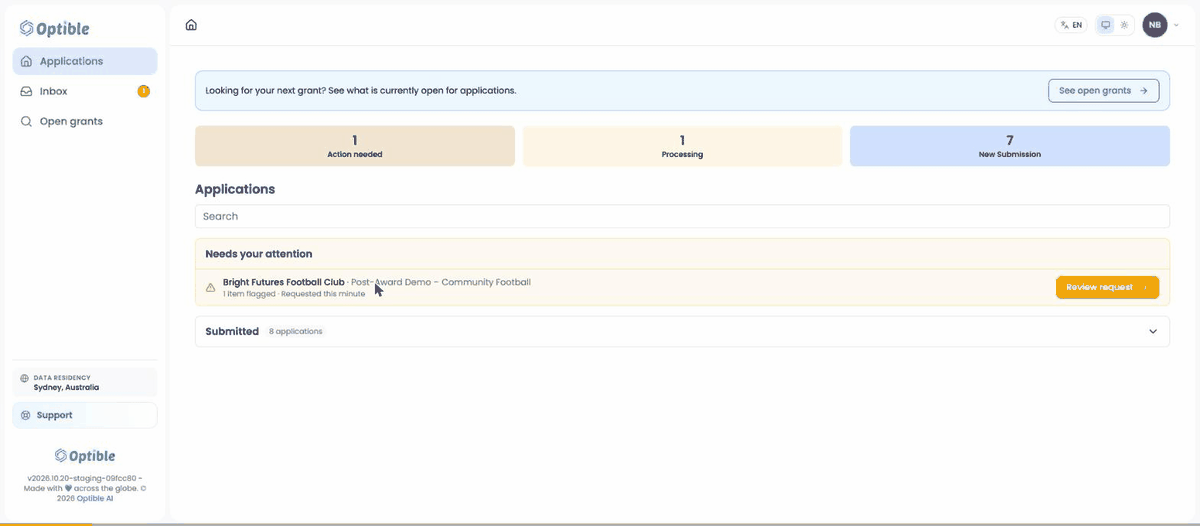The image size is (1200, 526).
Task: Open Support in sidebar
Action: pos(85,415)
